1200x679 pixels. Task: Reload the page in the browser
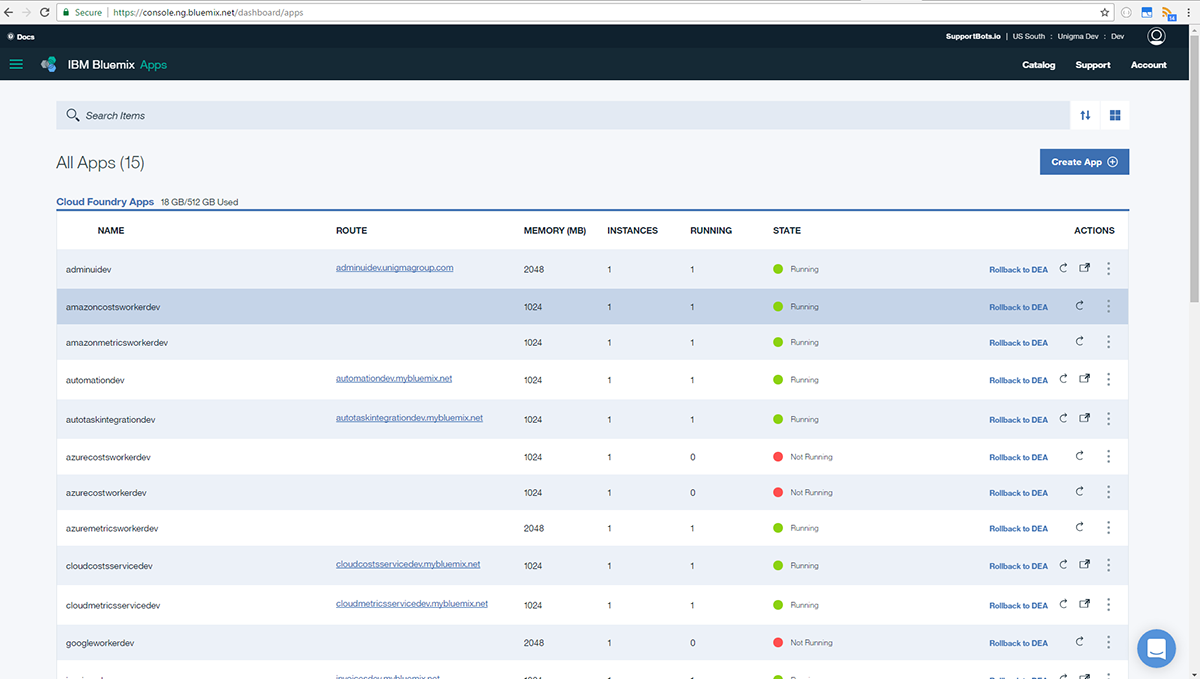coord(44,13)
